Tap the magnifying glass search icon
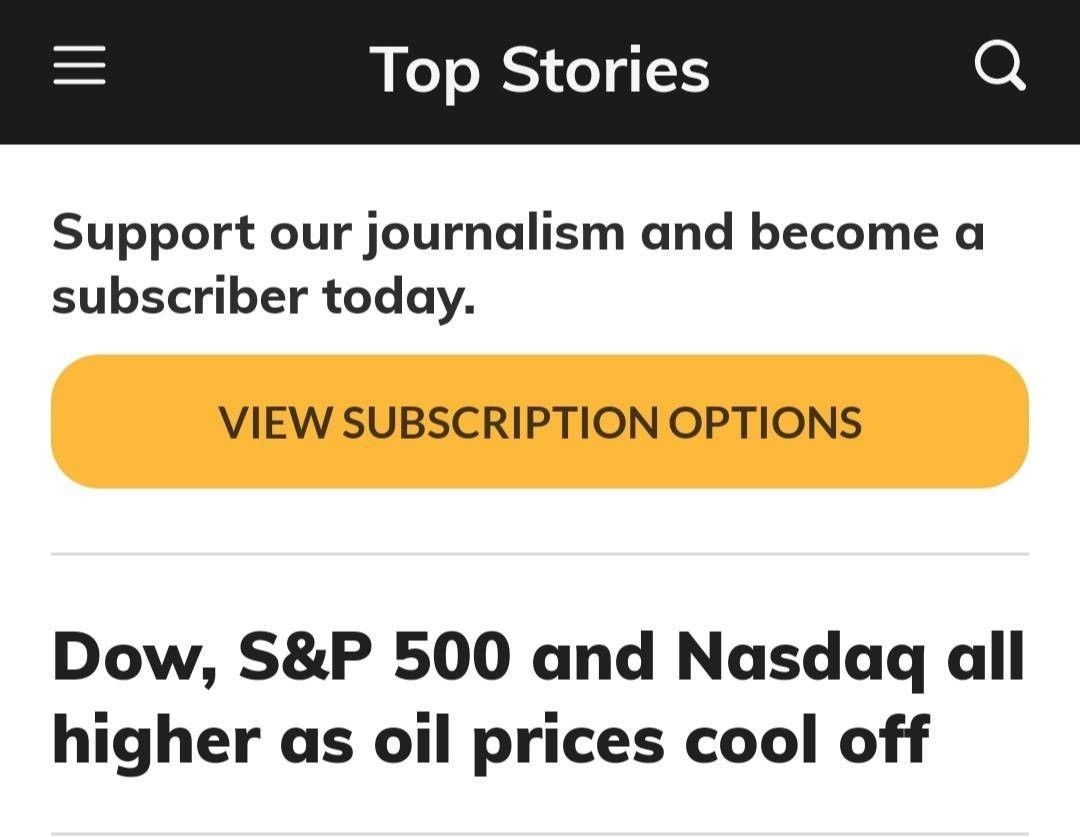The width and height of the screenshot is (1080, 837). click(x=1000, y=65)
